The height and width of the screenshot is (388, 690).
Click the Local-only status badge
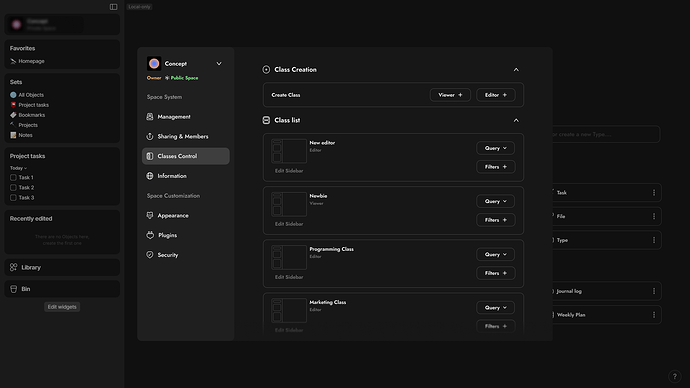tap(139, 7)
